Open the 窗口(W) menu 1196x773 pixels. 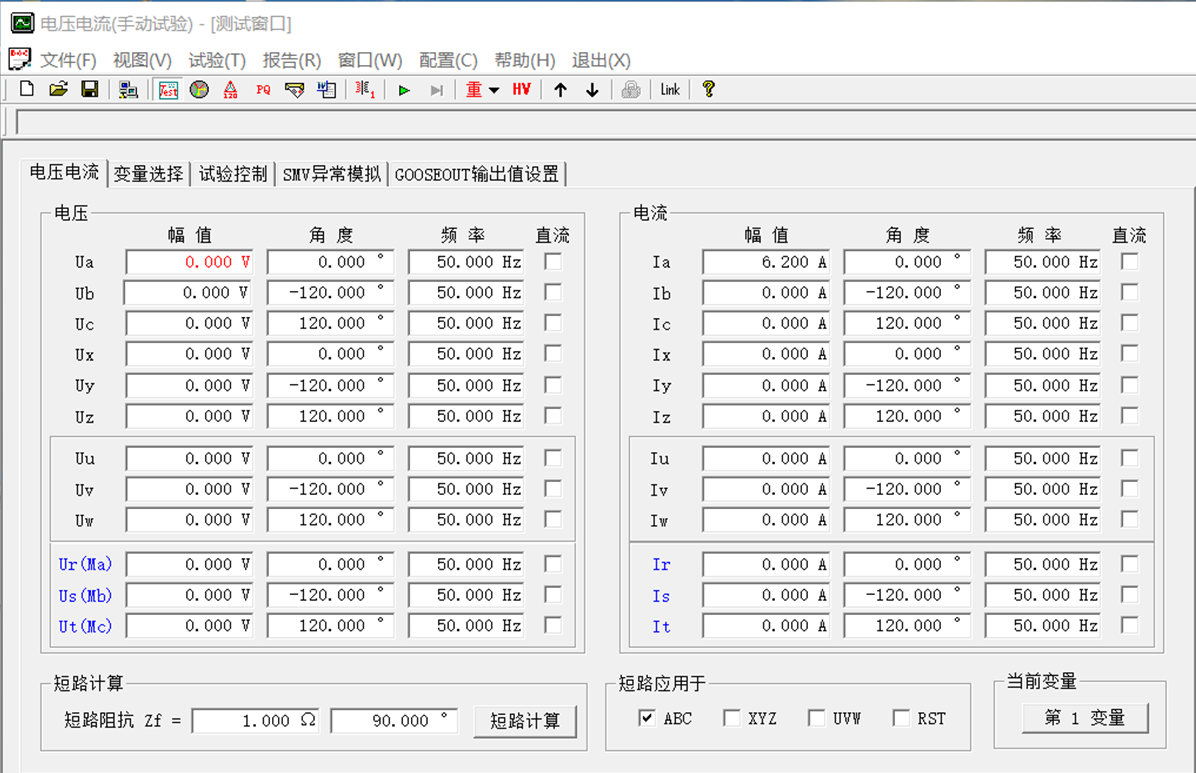tap(370, 60)
